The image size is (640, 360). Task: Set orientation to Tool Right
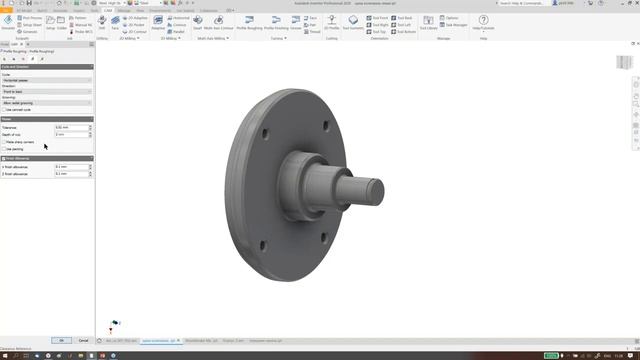tap(377, 25)
